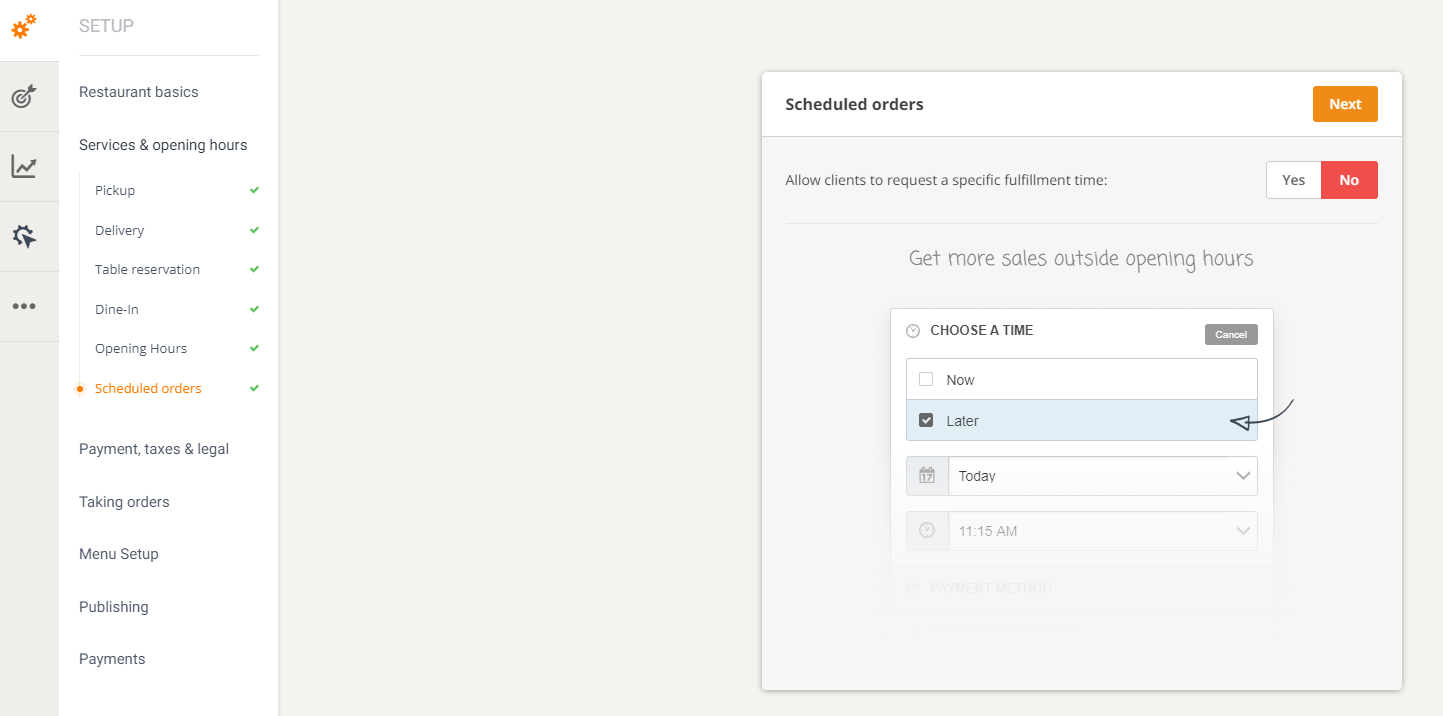Check the Now checkbox
Viewport: 1443px width, 716px height.
[926, 380]
